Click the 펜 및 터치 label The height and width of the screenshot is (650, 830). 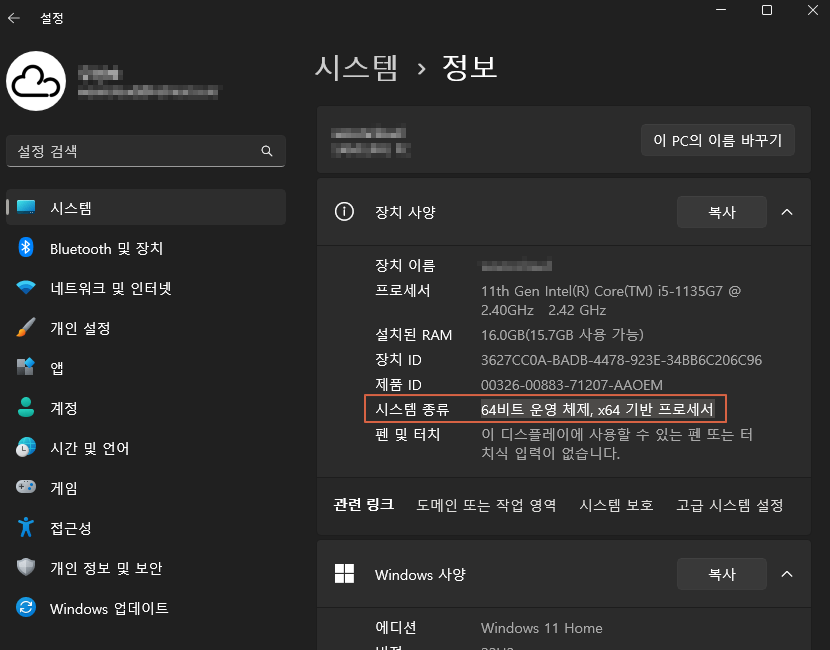(408, 435)
